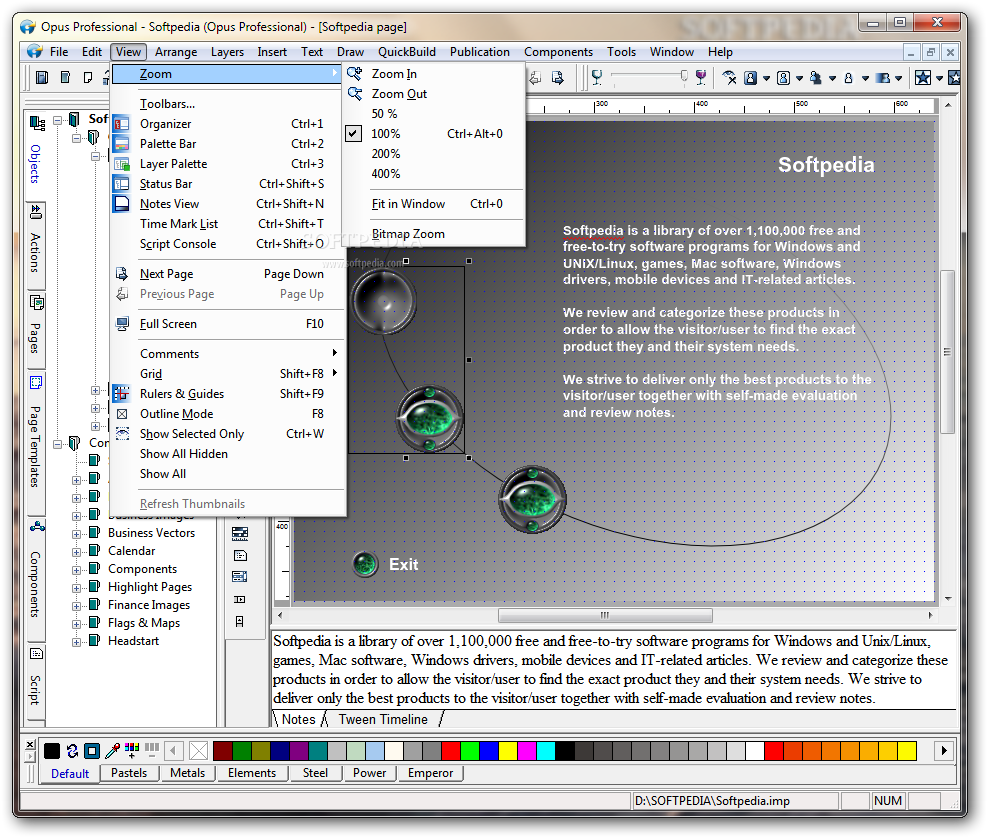Click into the notes text area
The image size is (988, 838).
point(613,669)
